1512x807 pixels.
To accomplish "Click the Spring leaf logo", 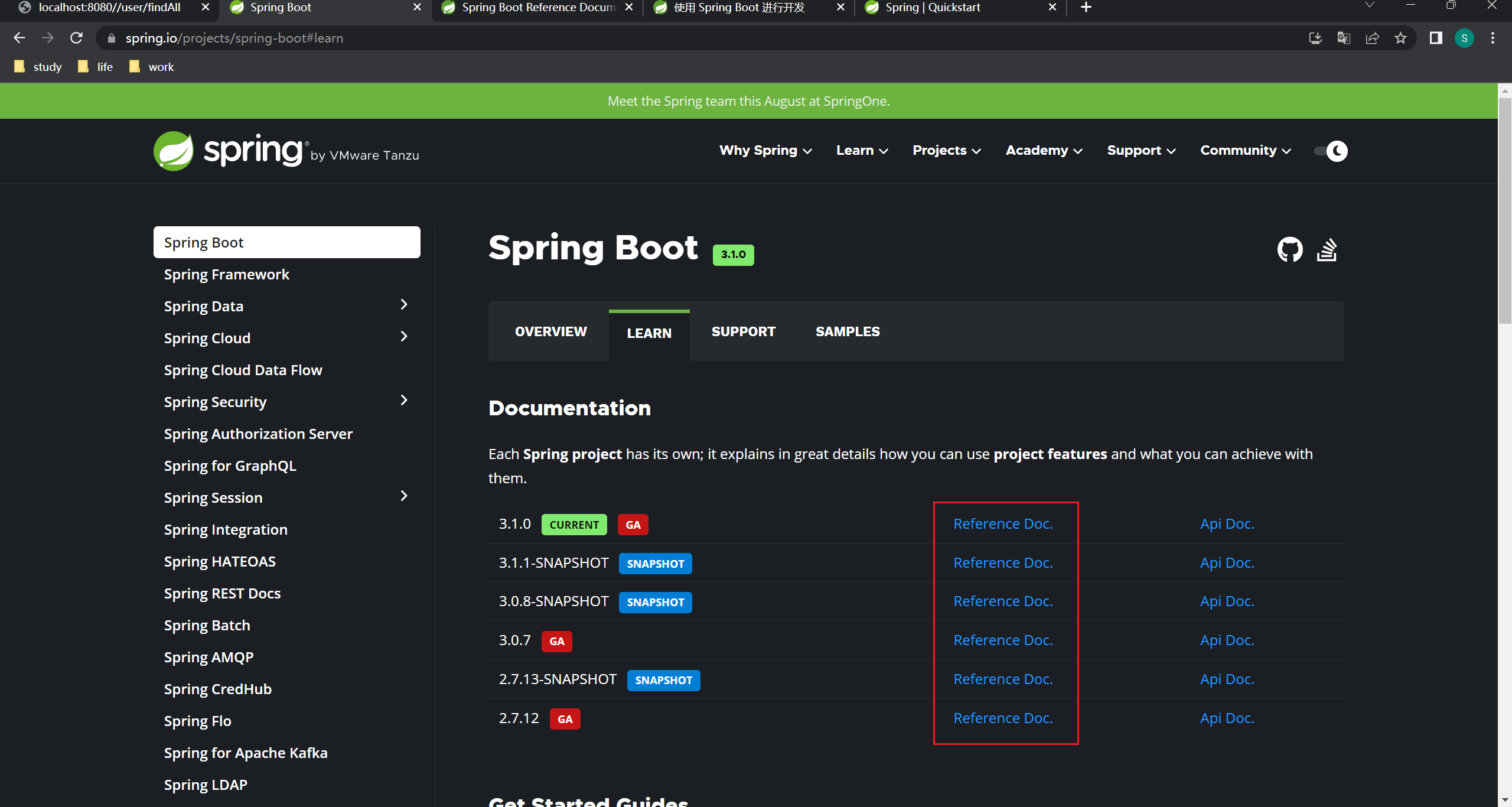I will point(174,151).
